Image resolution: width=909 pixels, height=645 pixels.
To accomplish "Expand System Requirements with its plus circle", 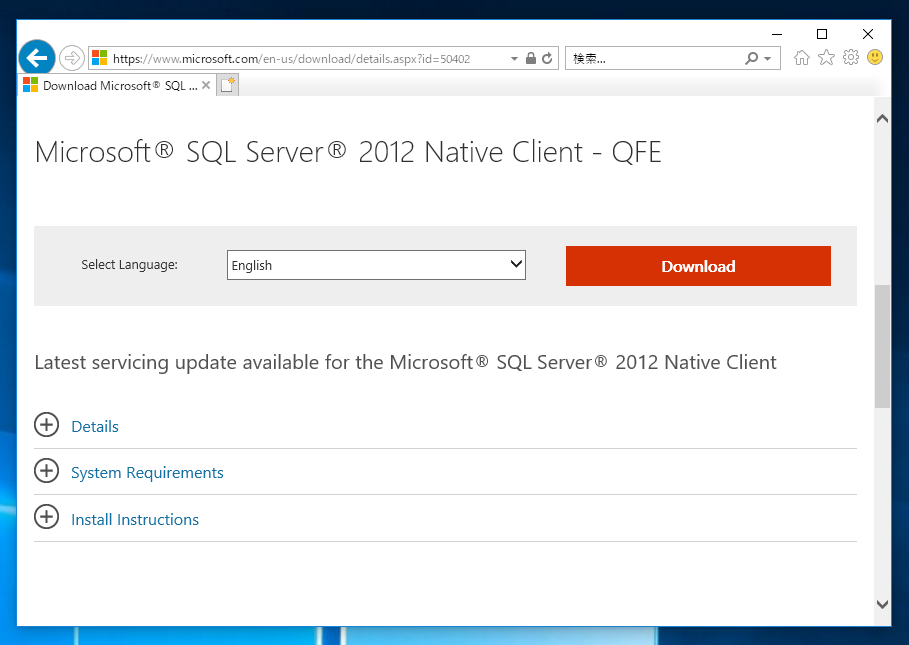I will pyautogui.click(x=46, y=471).
